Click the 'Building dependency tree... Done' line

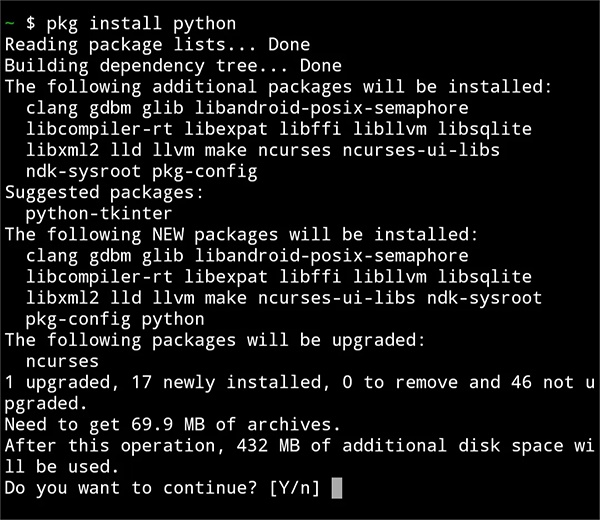tap(173, 66)
